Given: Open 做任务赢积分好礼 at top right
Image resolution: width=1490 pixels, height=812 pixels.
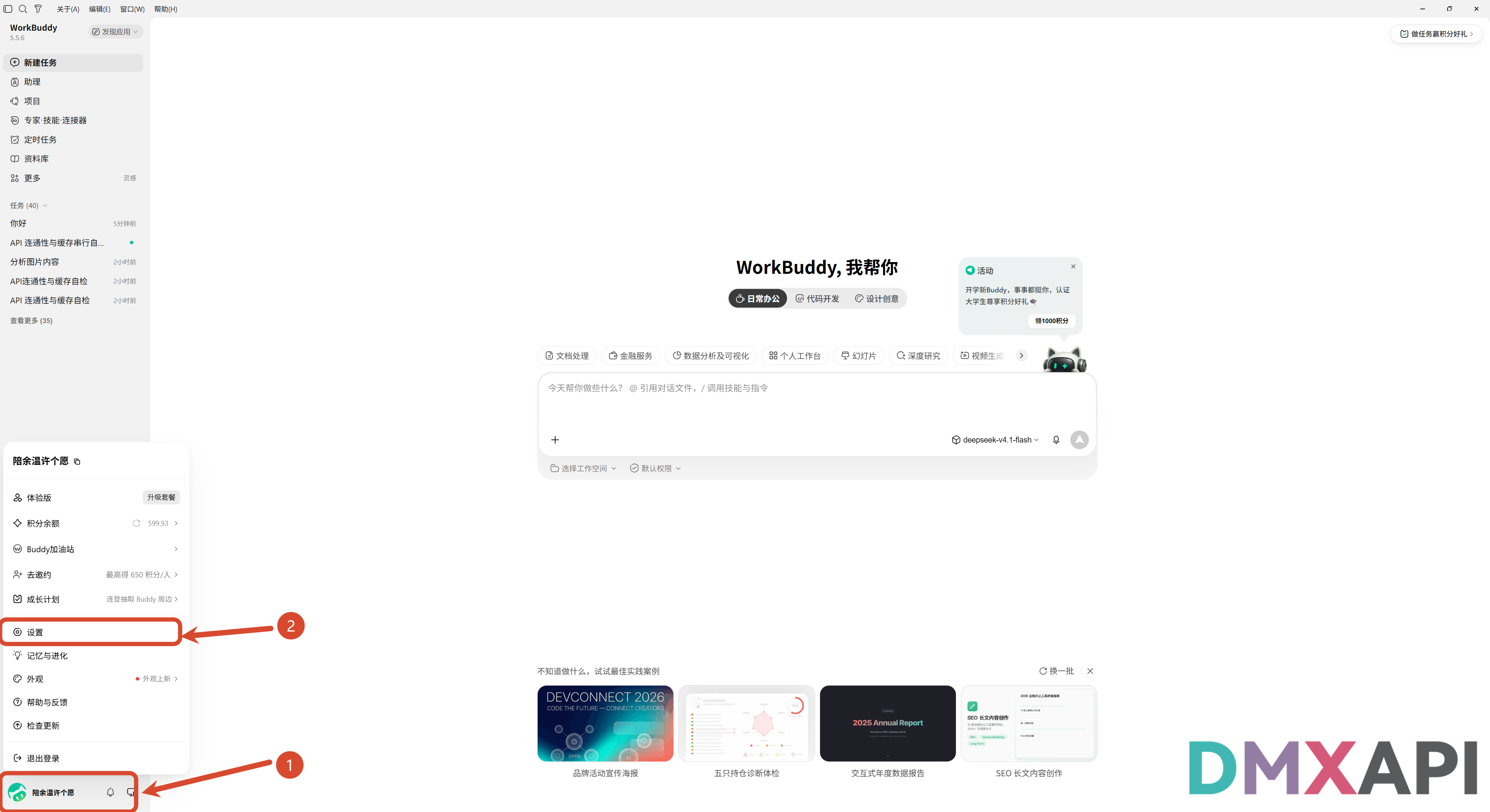Looking at the screenshot, I should tap(1436, 33).
